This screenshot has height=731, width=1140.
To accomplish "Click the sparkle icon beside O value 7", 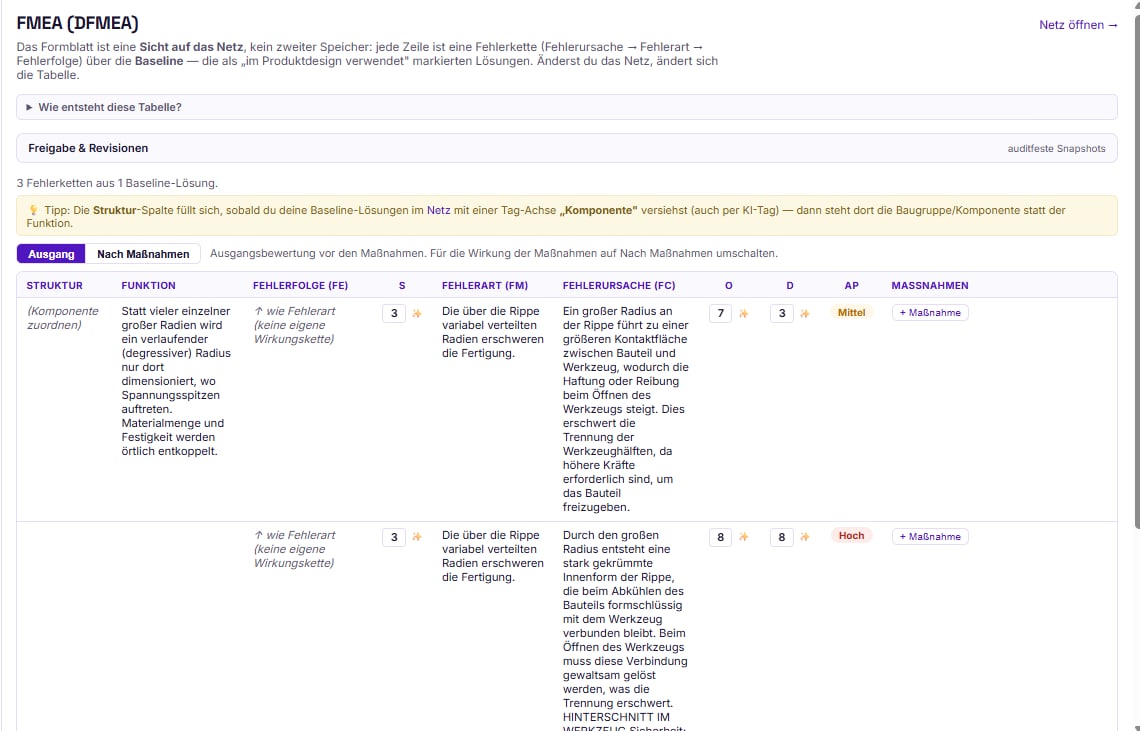I will tap(743, 313).
